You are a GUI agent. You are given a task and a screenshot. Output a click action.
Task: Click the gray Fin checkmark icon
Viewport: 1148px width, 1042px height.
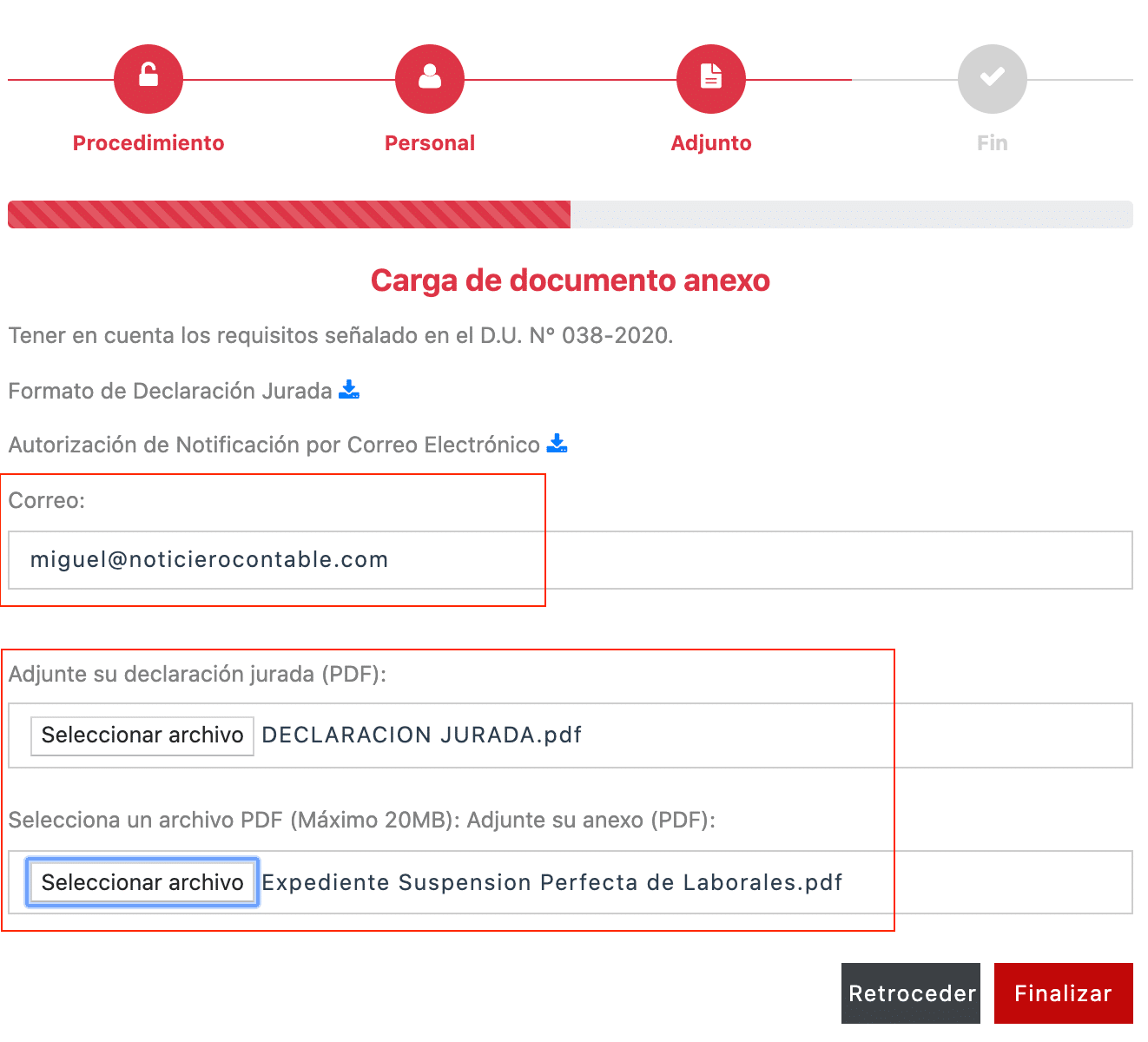[993, 79]
